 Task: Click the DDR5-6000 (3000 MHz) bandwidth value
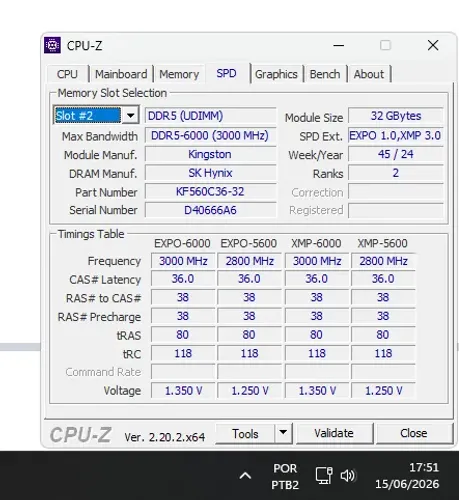210,135
